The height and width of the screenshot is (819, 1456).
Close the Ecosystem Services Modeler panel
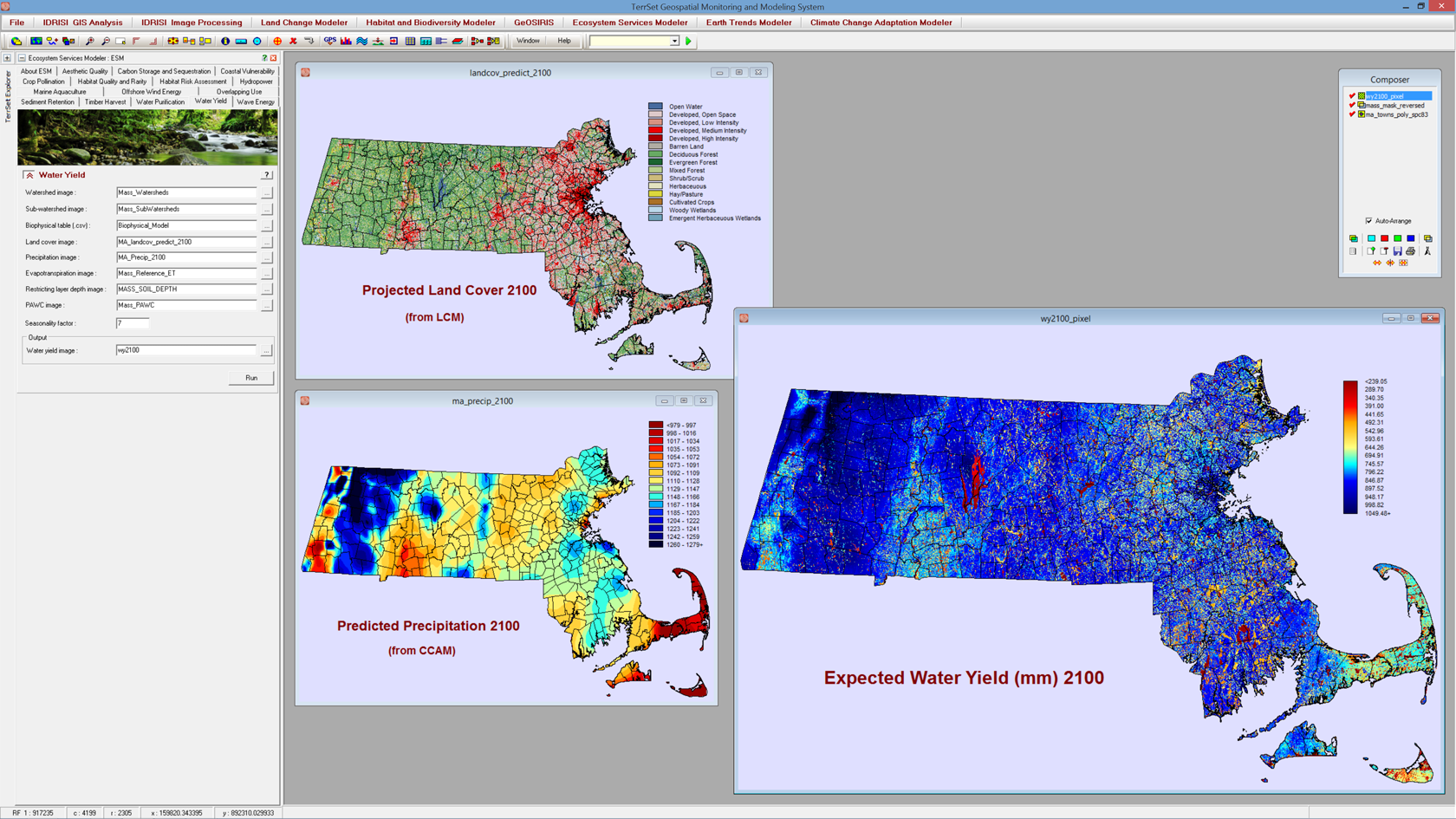[274, 58]
